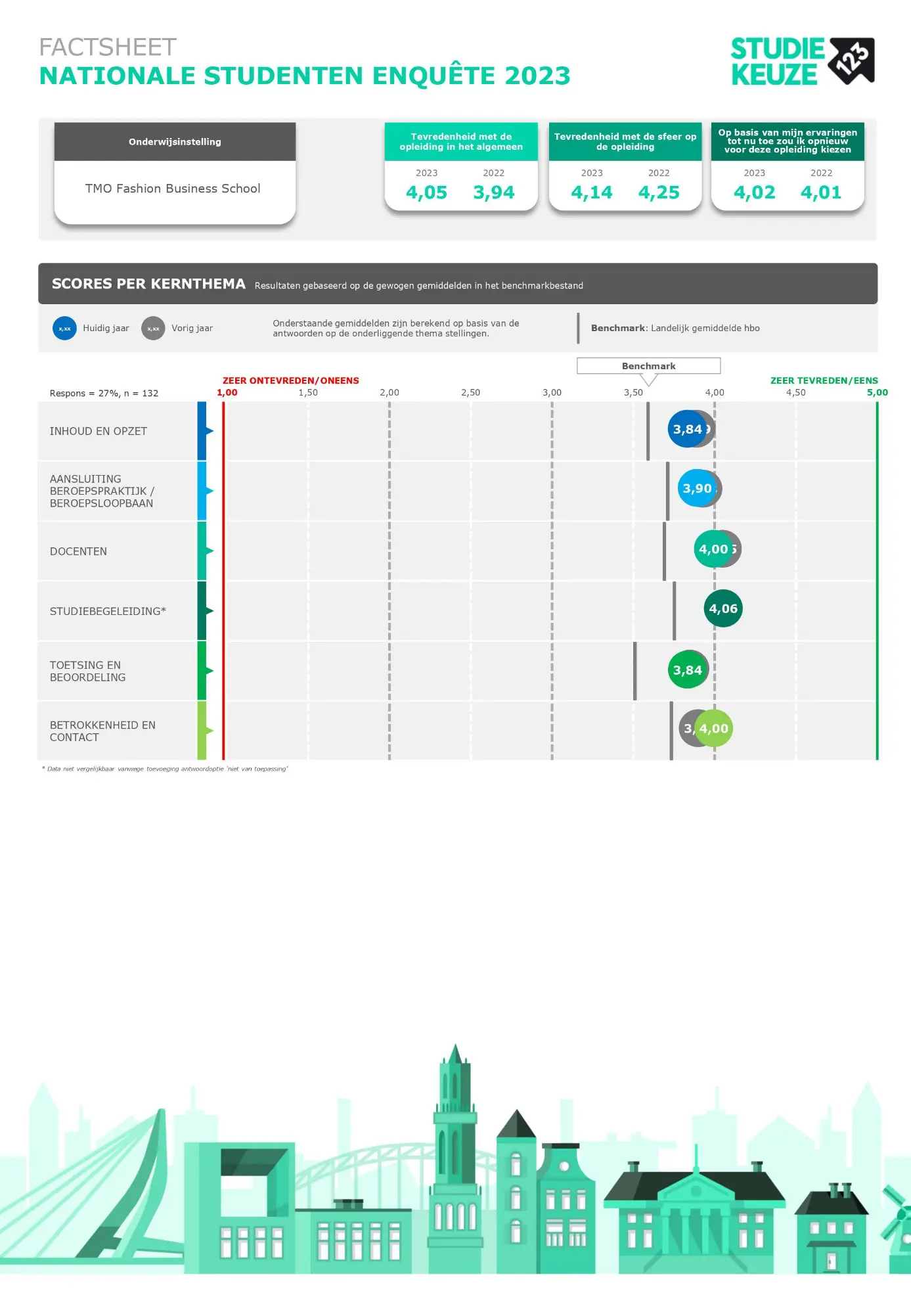Click the green 5,00 axis label
911x1316 pixels.
[x=877, y=392]
